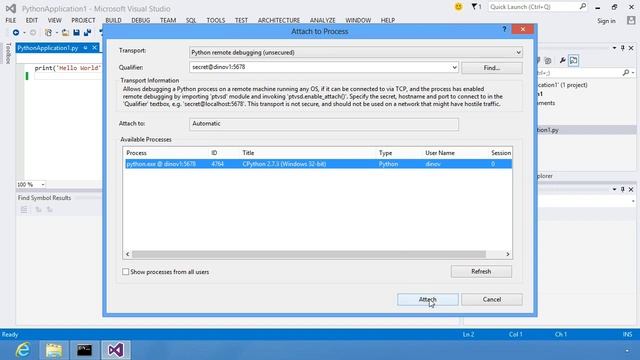The width and height of the screenshot is (640, 360).
Task: Click the Attach button
Action: [428, 300]
